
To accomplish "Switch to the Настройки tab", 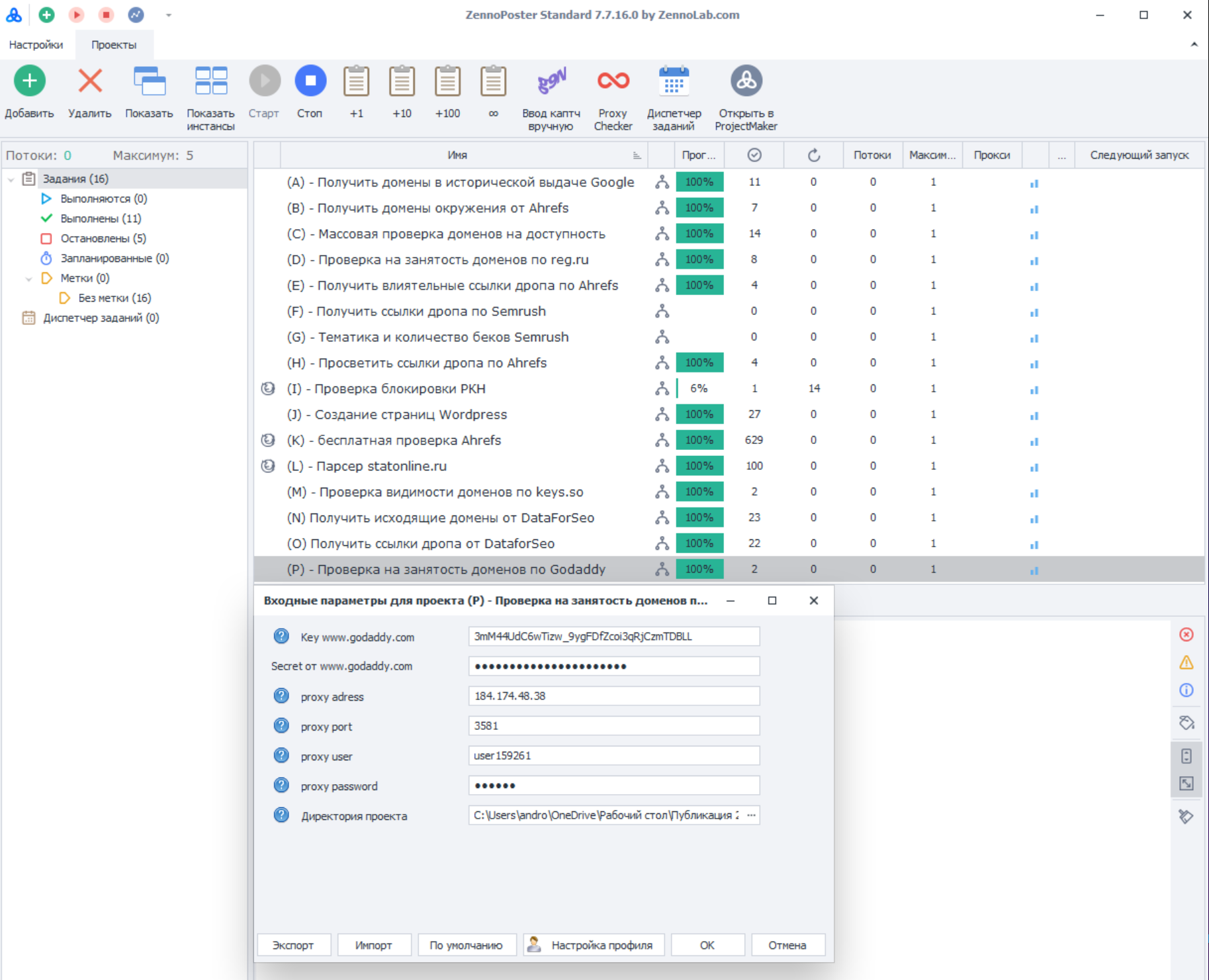I will pyautogui.click(x=36, y=45).
